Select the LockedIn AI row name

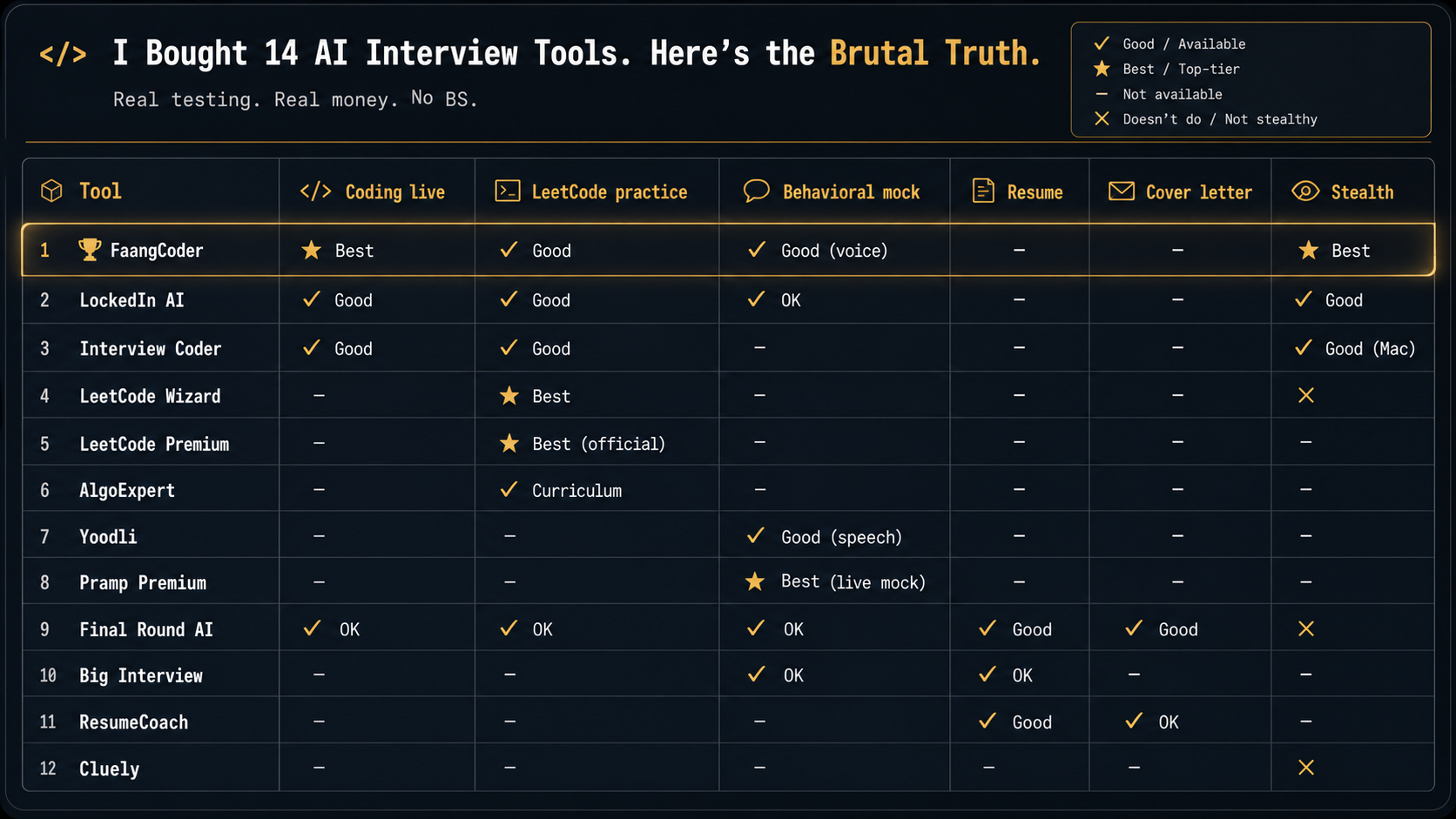(x=131, y=300)
